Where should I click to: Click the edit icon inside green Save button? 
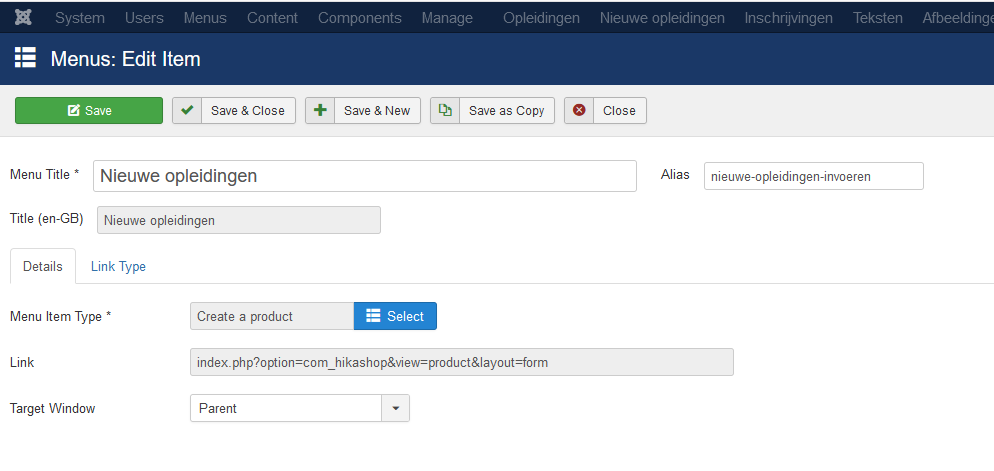pos(74,110)
